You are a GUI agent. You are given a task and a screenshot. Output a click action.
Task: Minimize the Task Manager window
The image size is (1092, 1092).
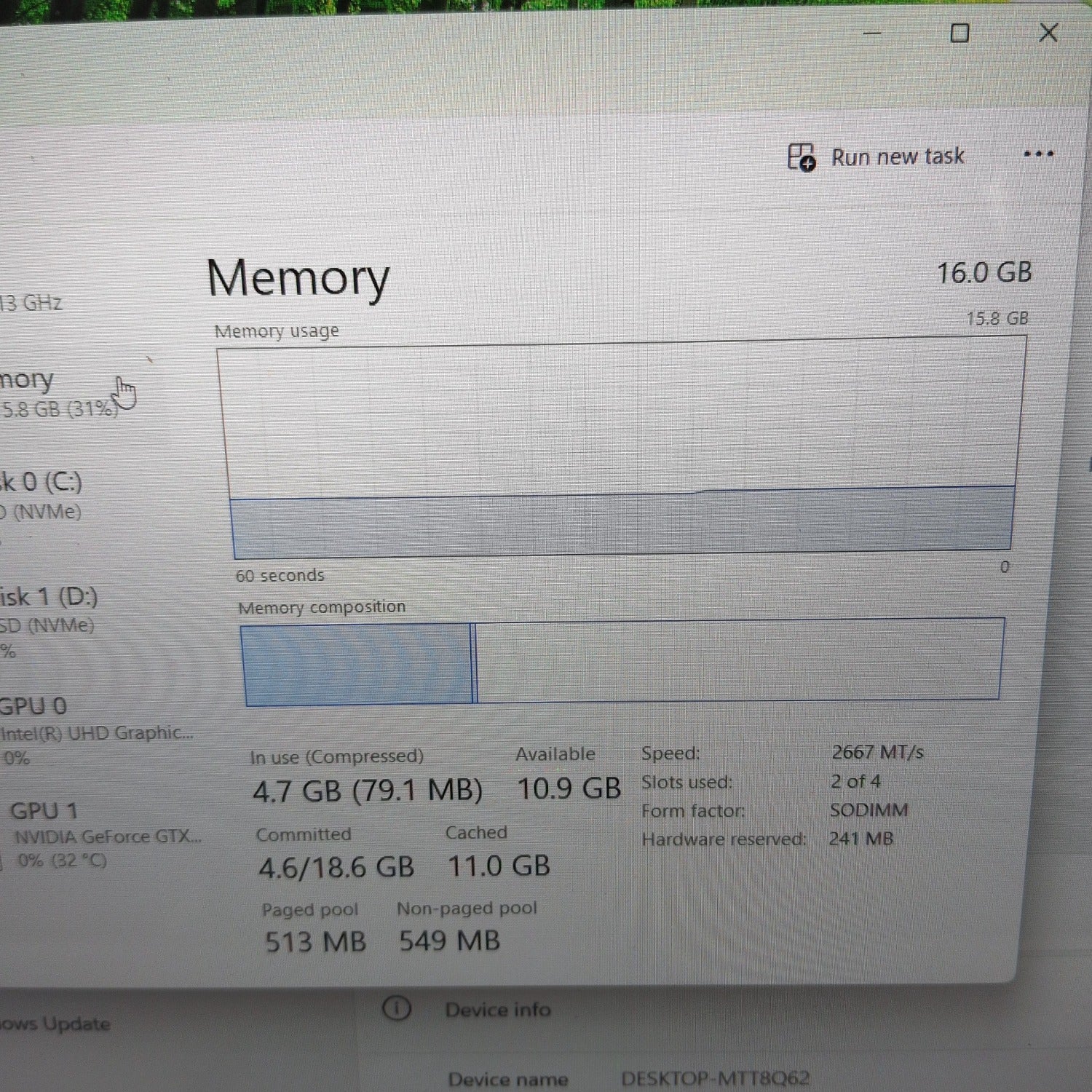click(x=872, y=33)
